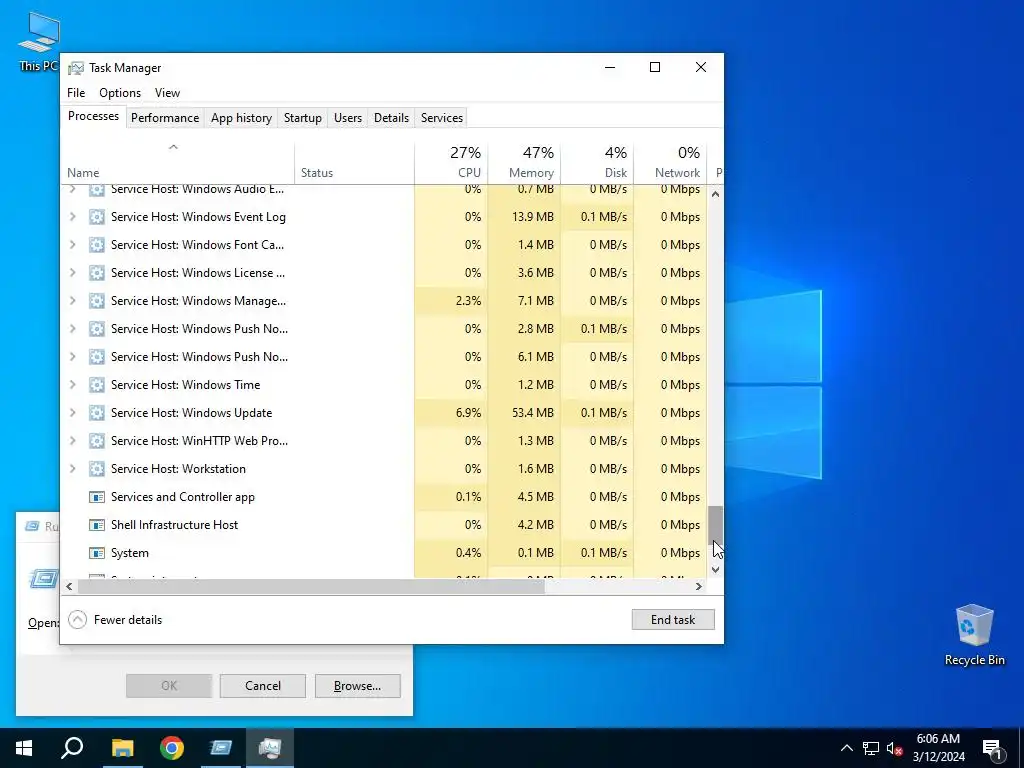1024x768 pixels.
Task: Expand Service Host: WinHTTP Web Proxy row
Action: click(72, 441)
